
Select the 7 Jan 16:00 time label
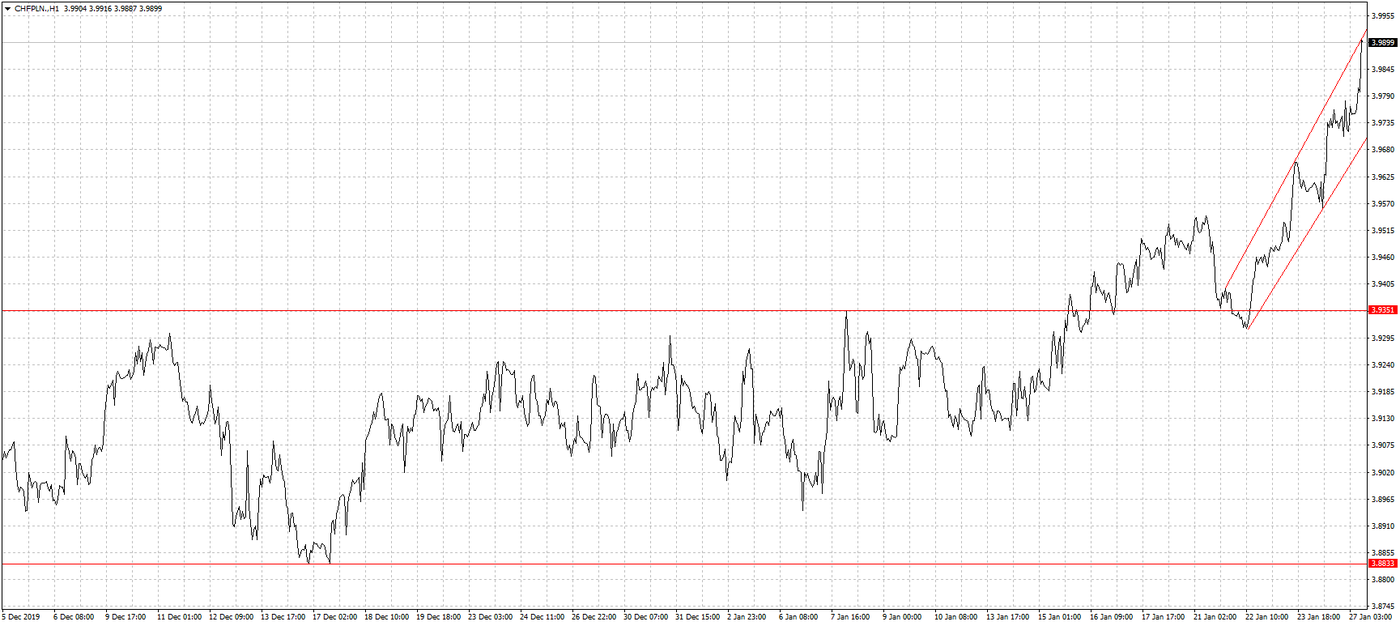851,618
